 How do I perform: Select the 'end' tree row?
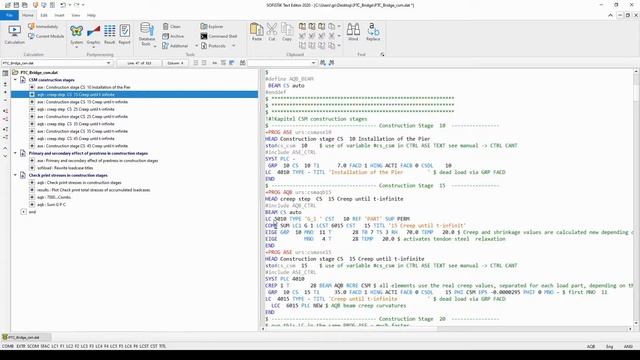pos(32,212)
